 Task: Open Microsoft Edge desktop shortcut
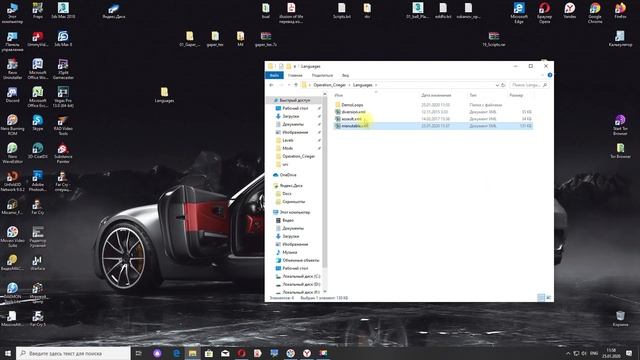click(519, 13)
